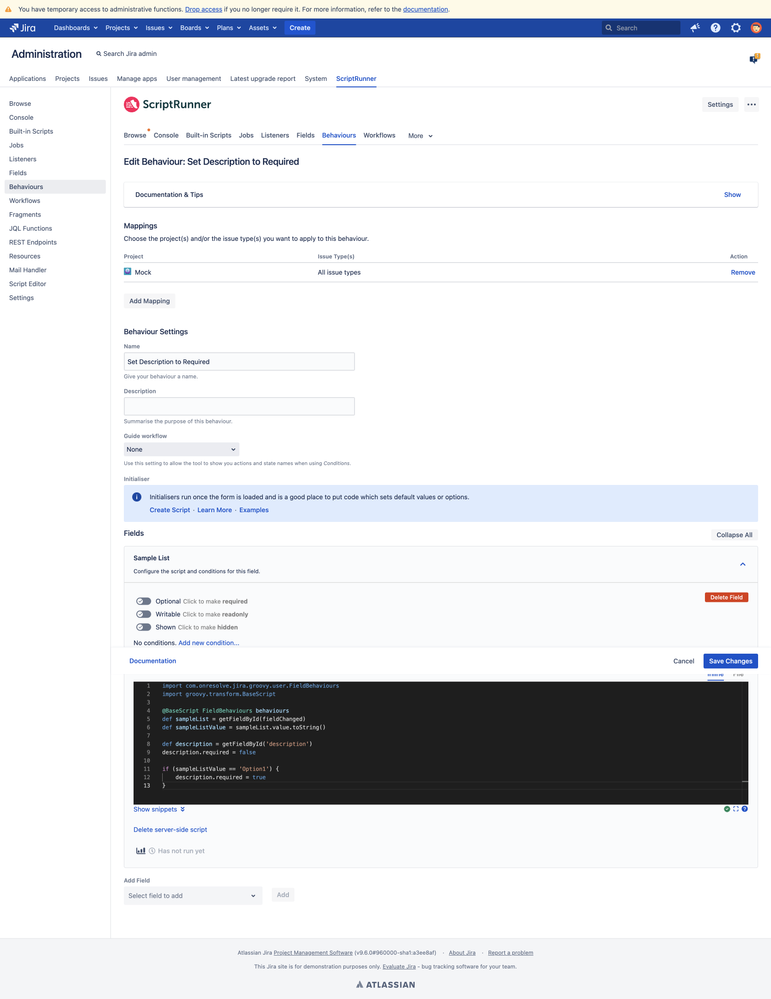Open the Guide workflow None dropdown
This screenshot has height=999, width=771.
coord(181,449)
